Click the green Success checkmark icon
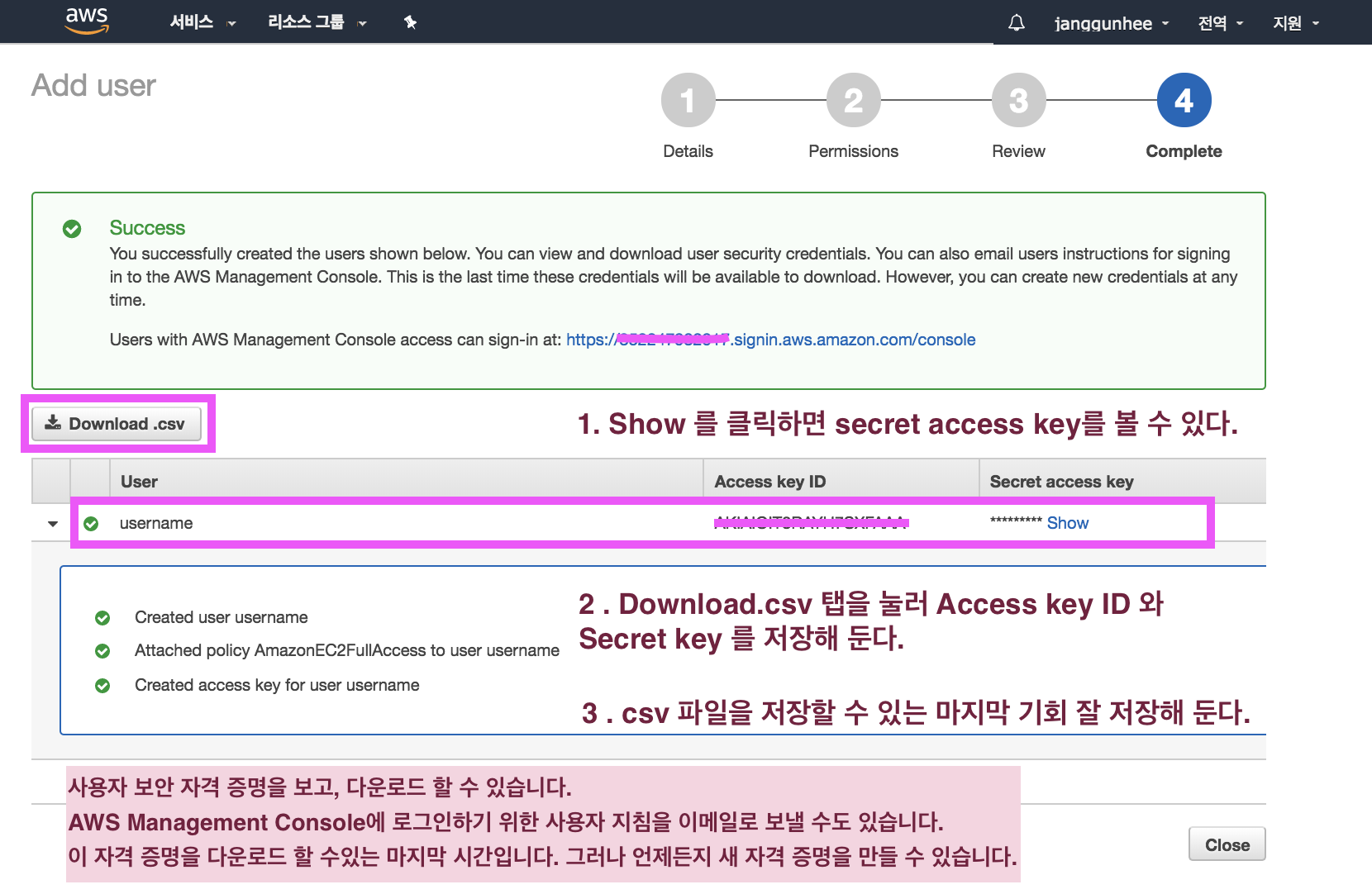Screen dimensions: 1372x894 coord(72,228)
